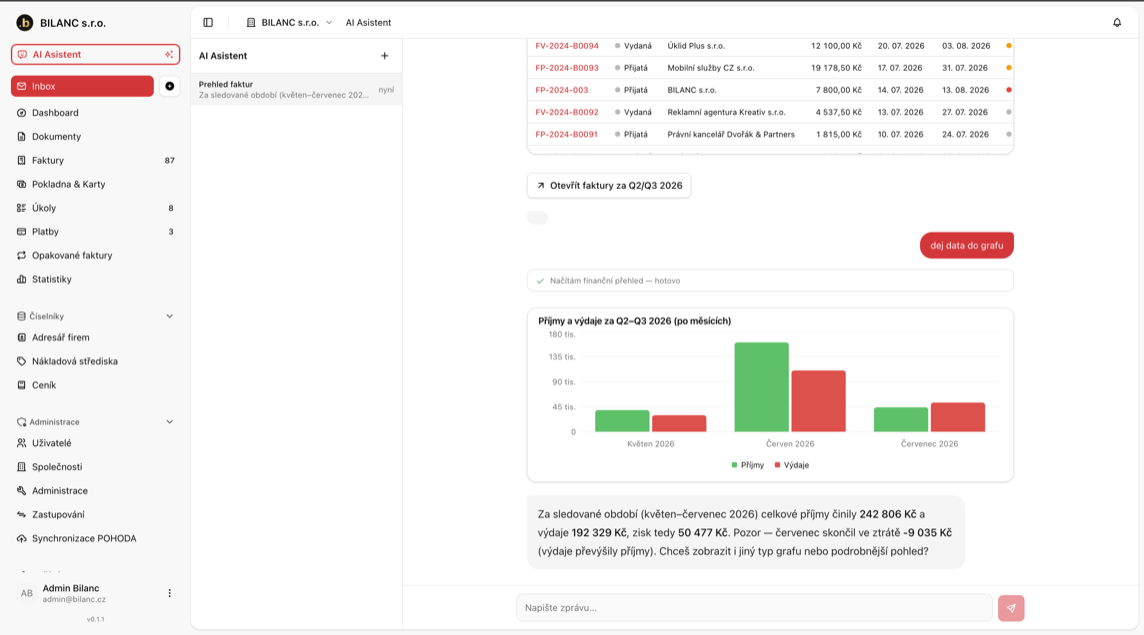Open invoice FV-2024-B0094

[567, 46]
